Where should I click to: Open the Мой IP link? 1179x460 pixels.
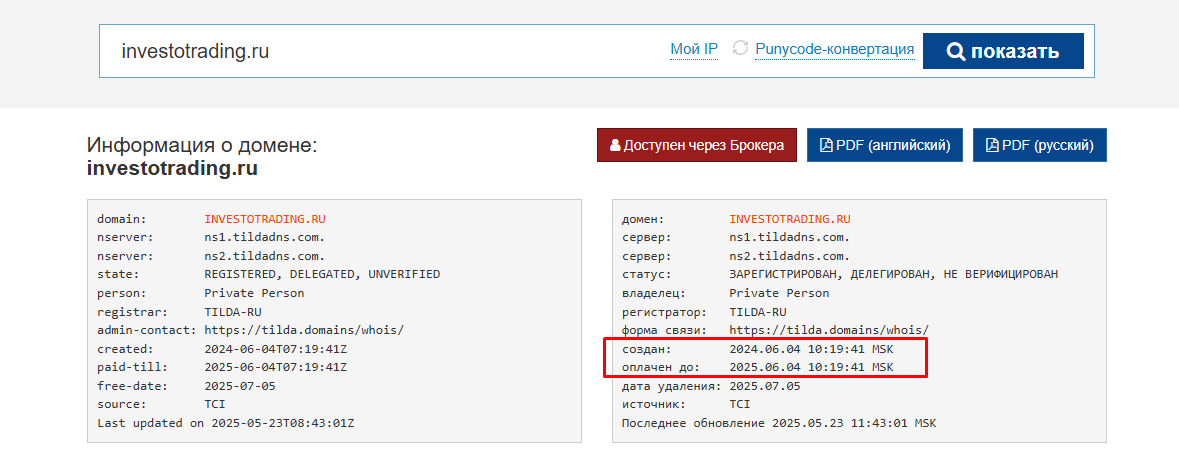pyautogui.click(x=694, y=50)
